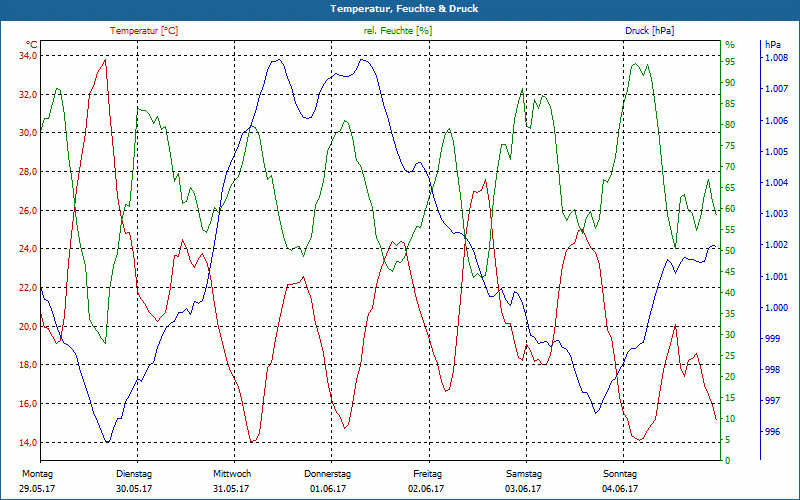The height and width of the screenshot is (500, 800).
Task: Click the '30,0' temperature axis value
Action: tap(28, 133)
